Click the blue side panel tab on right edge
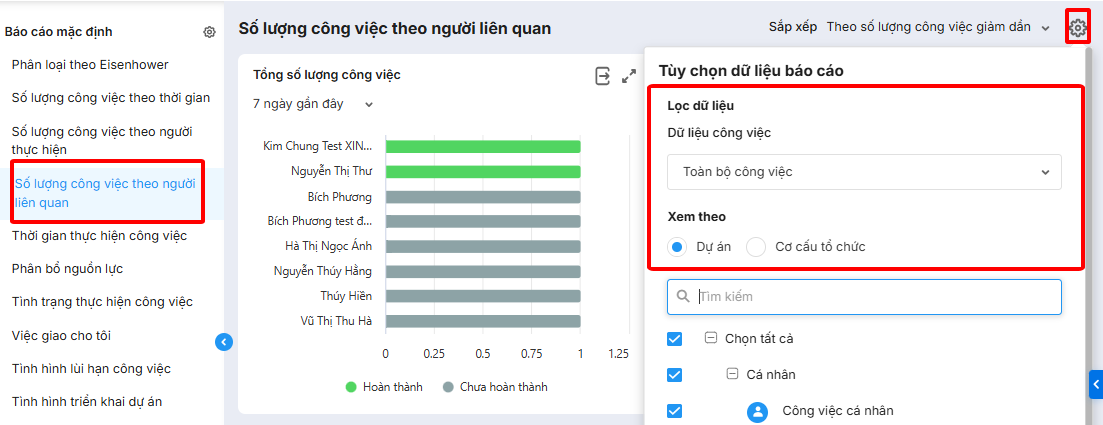Screen dimensions: 1103x425 [x=1096, y=383]
